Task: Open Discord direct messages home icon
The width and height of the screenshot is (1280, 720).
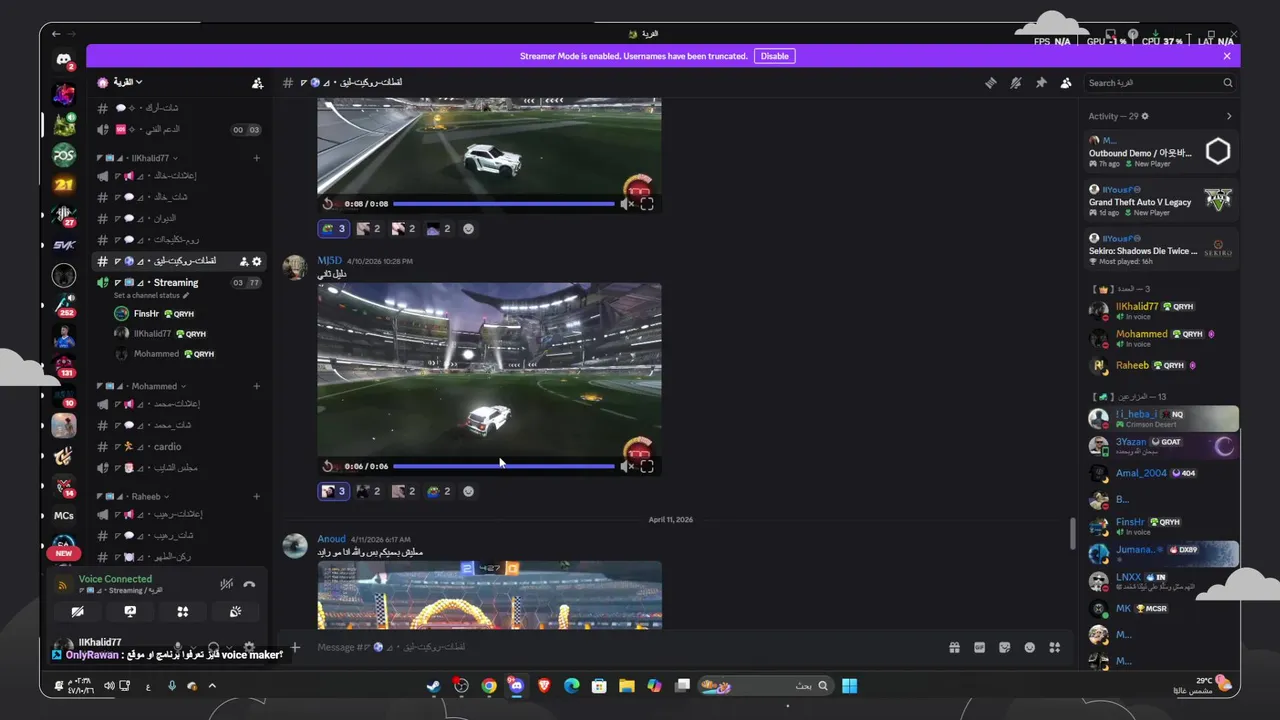Action: (x=64, y=60)
